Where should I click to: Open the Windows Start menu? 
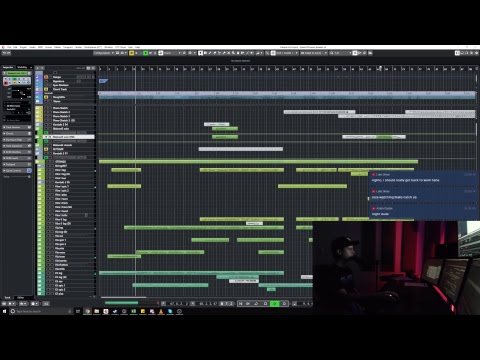tap(4, 311)
